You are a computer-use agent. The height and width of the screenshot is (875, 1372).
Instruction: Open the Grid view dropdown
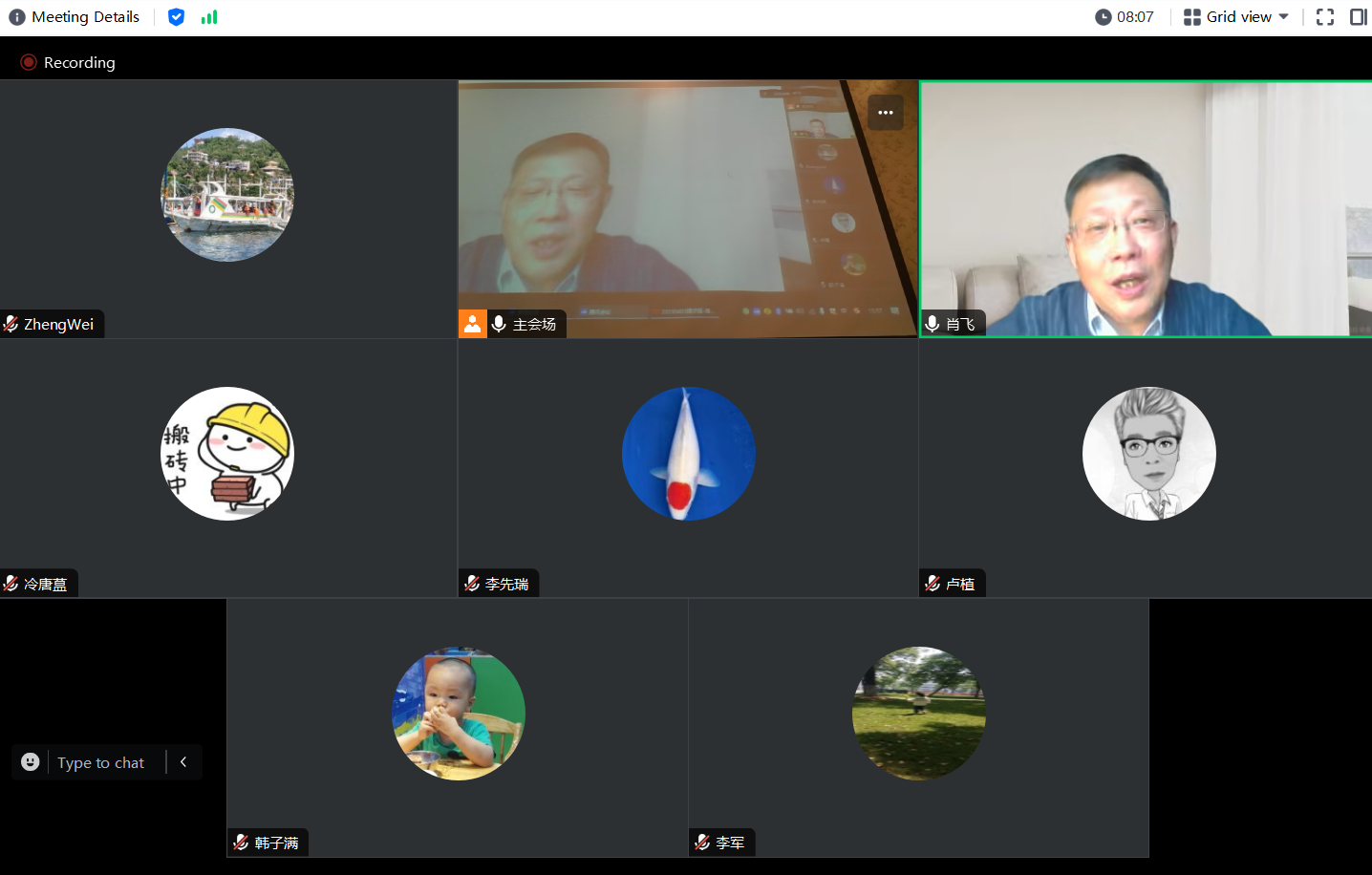click(x=1237, y=17)
